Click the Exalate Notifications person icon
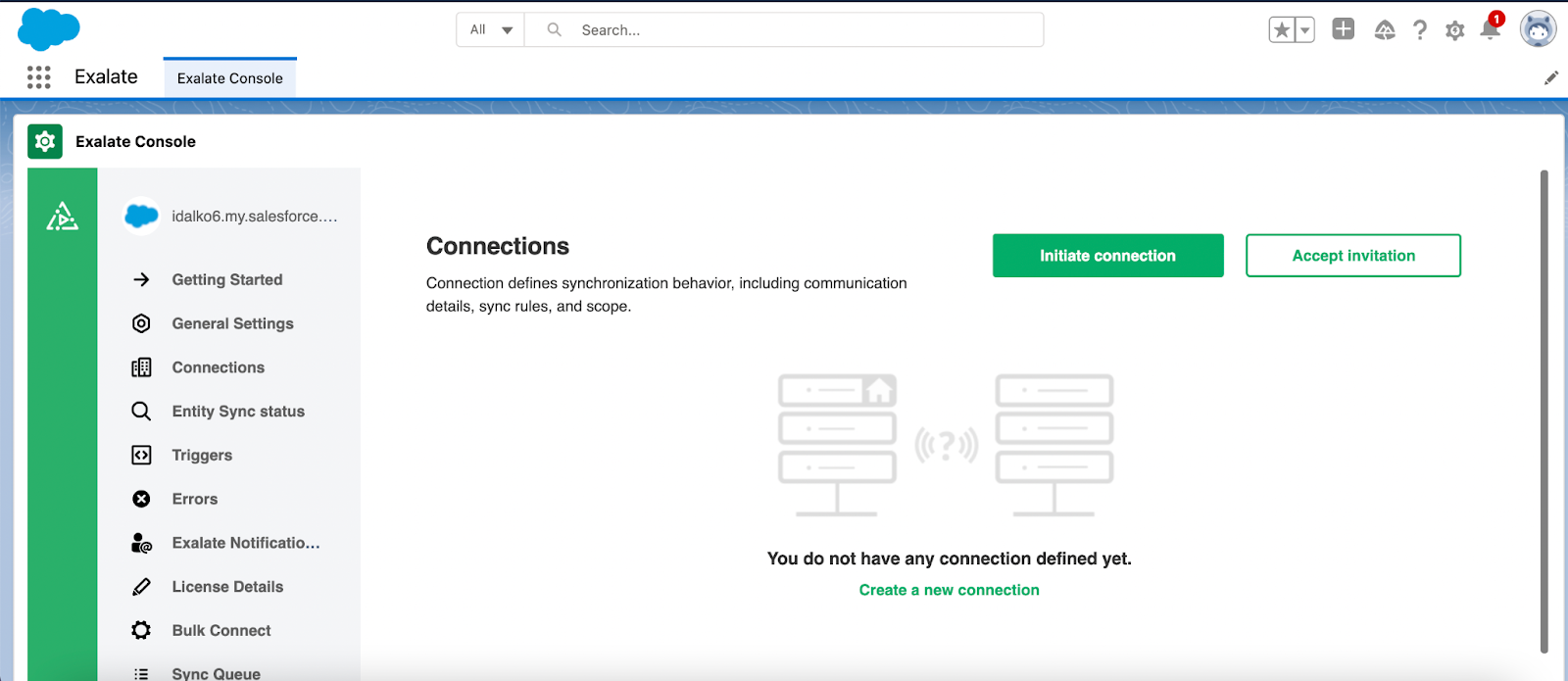The width and height of the screenshot is (1568, 681). (x=141, y=543)
